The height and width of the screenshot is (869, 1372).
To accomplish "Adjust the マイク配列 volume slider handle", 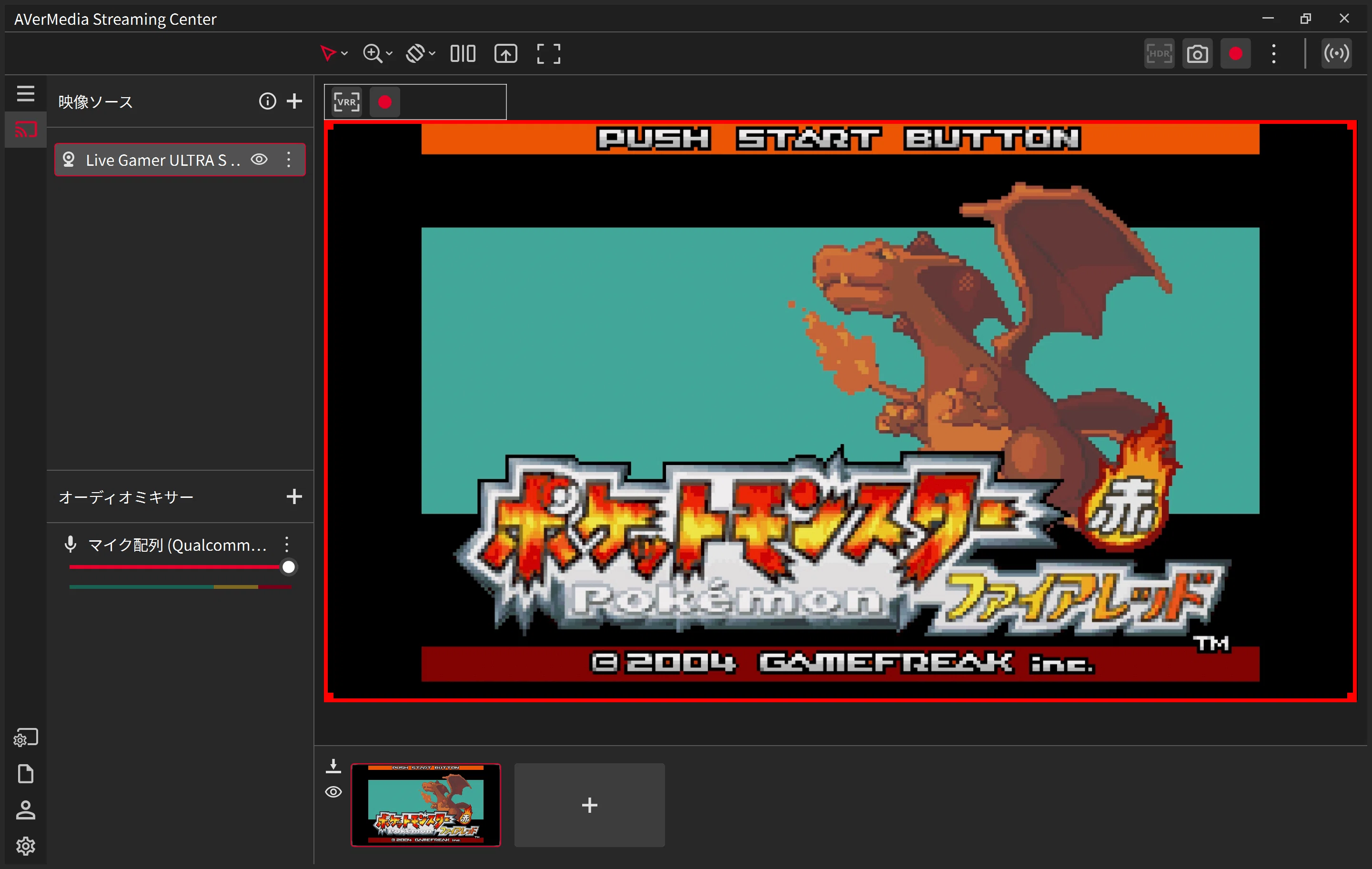I will [289, 567].
